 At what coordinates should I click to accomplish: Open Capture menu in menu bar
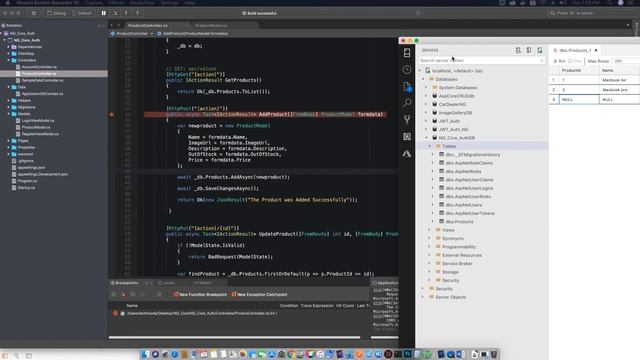coord(94,3)
